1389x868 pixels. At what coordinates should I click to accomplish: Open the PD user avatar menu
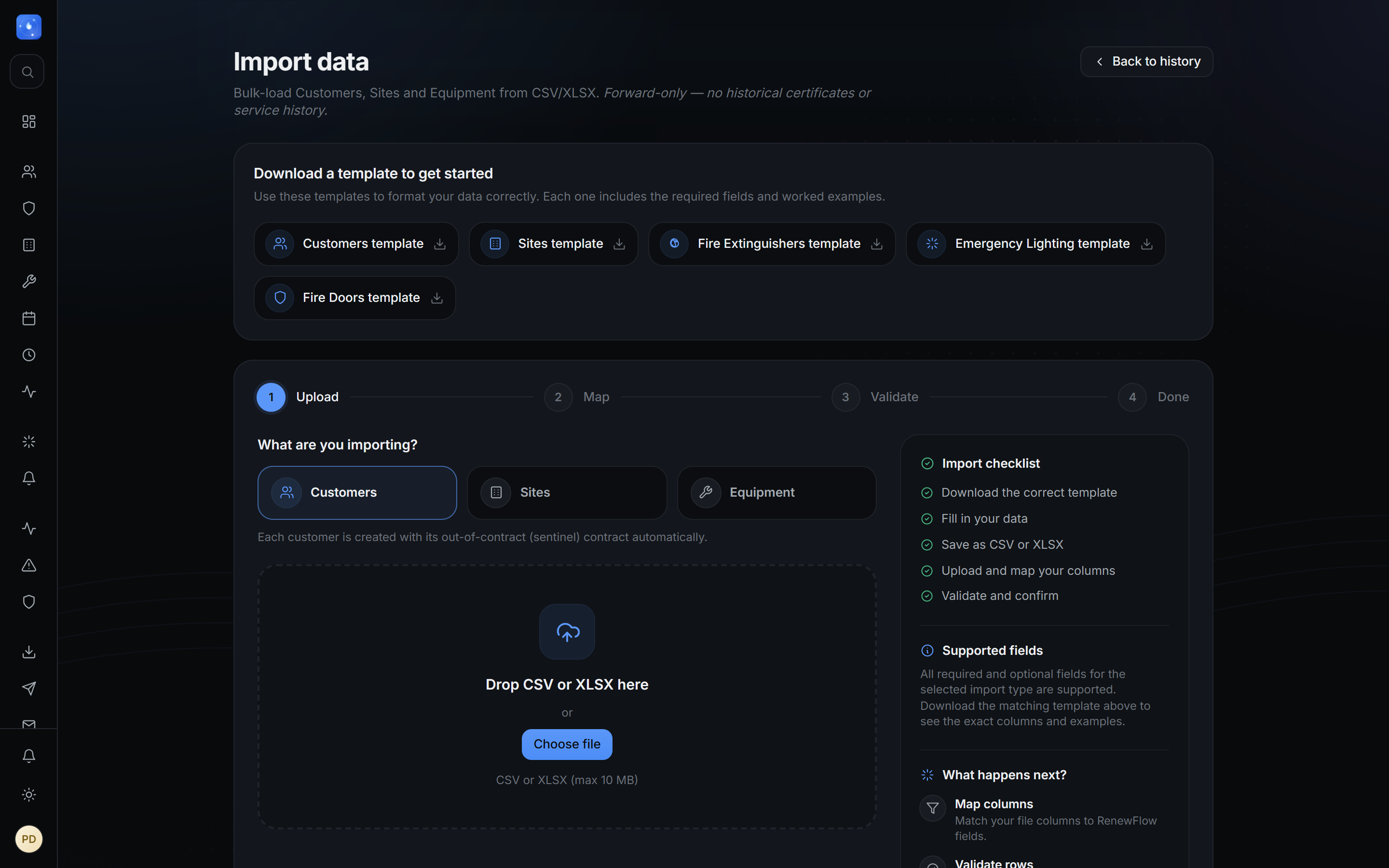coord(29,839)
